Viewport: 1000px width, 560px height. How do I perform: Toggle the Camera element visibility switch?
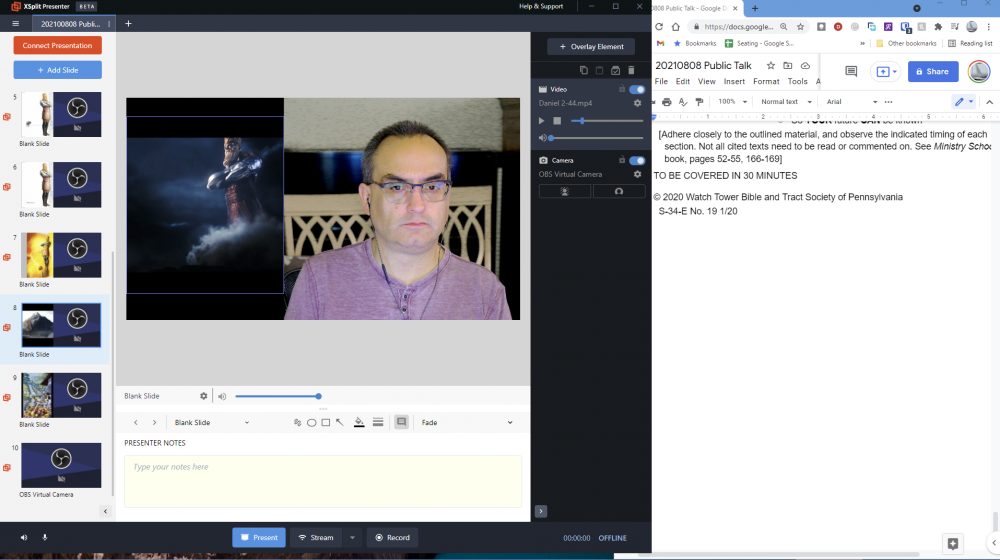636,160
